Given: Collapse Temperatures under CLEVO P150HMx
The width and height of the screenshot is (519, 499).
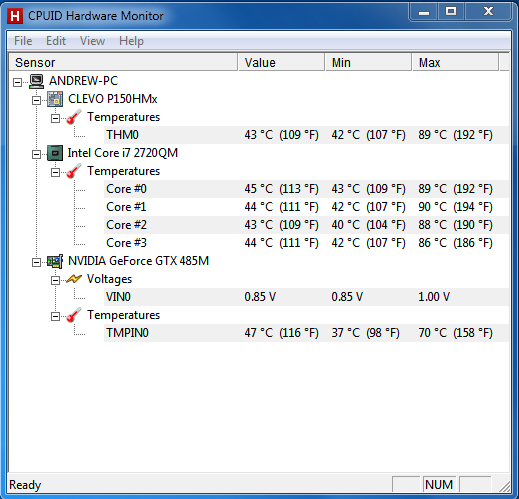Looking at the screenshot, I should [55, 118].
